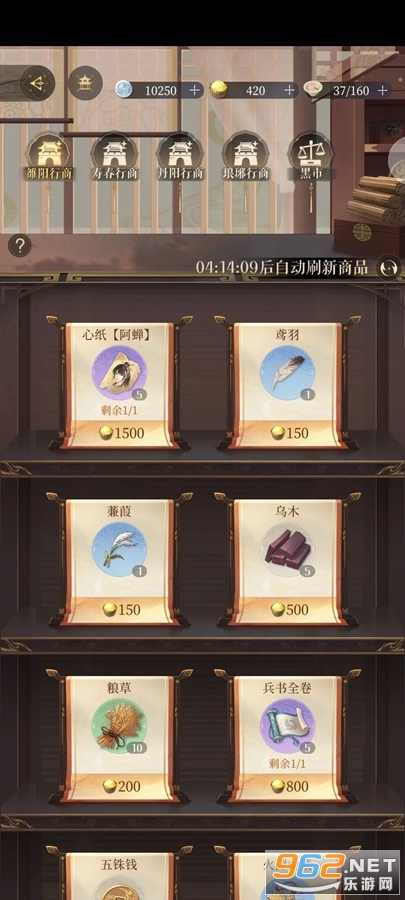Select the 琅琊行商 merchant tab
Screen dimensions: 405x900
pos(246,157)
